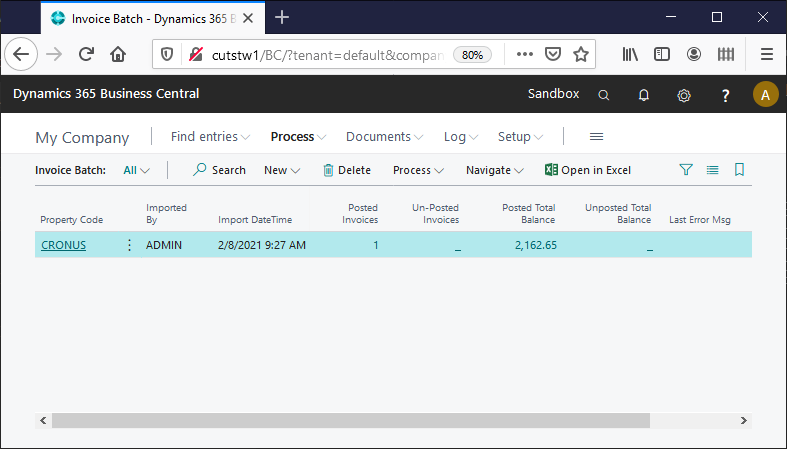Select the Invoice Batch browser tab
This screenshot has width=787, height=449.
[x=153, y=19]
